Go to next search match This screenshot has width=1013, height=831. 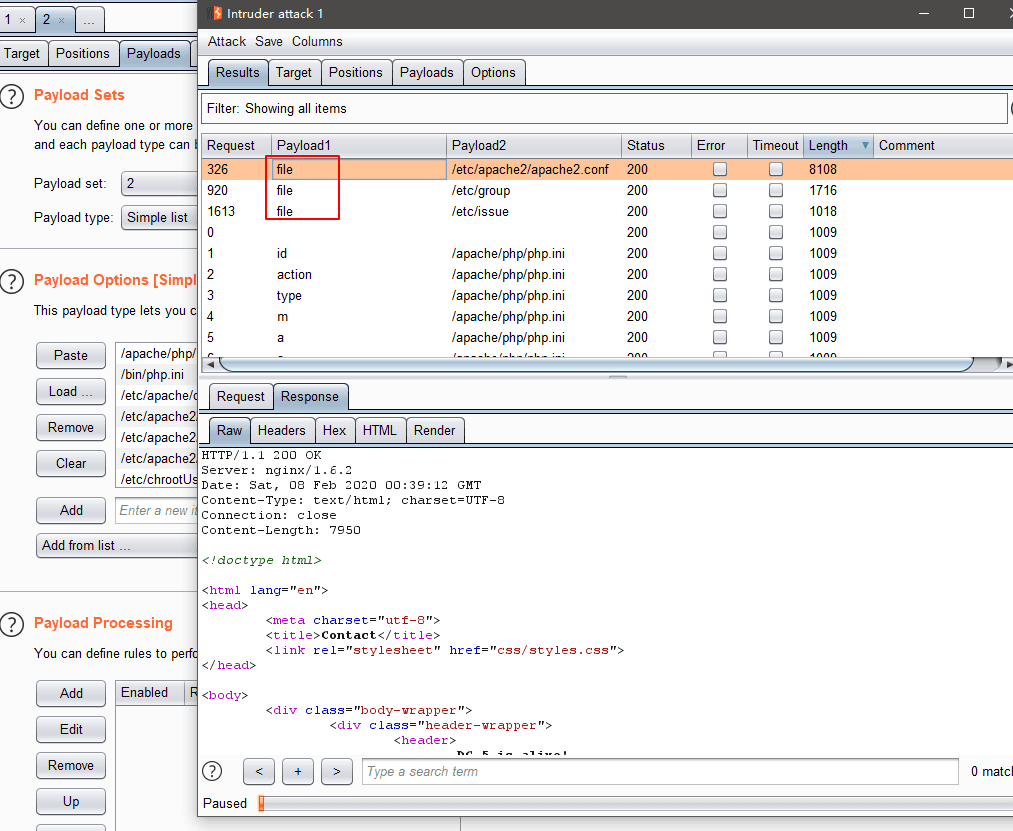(x=337, y=771)
